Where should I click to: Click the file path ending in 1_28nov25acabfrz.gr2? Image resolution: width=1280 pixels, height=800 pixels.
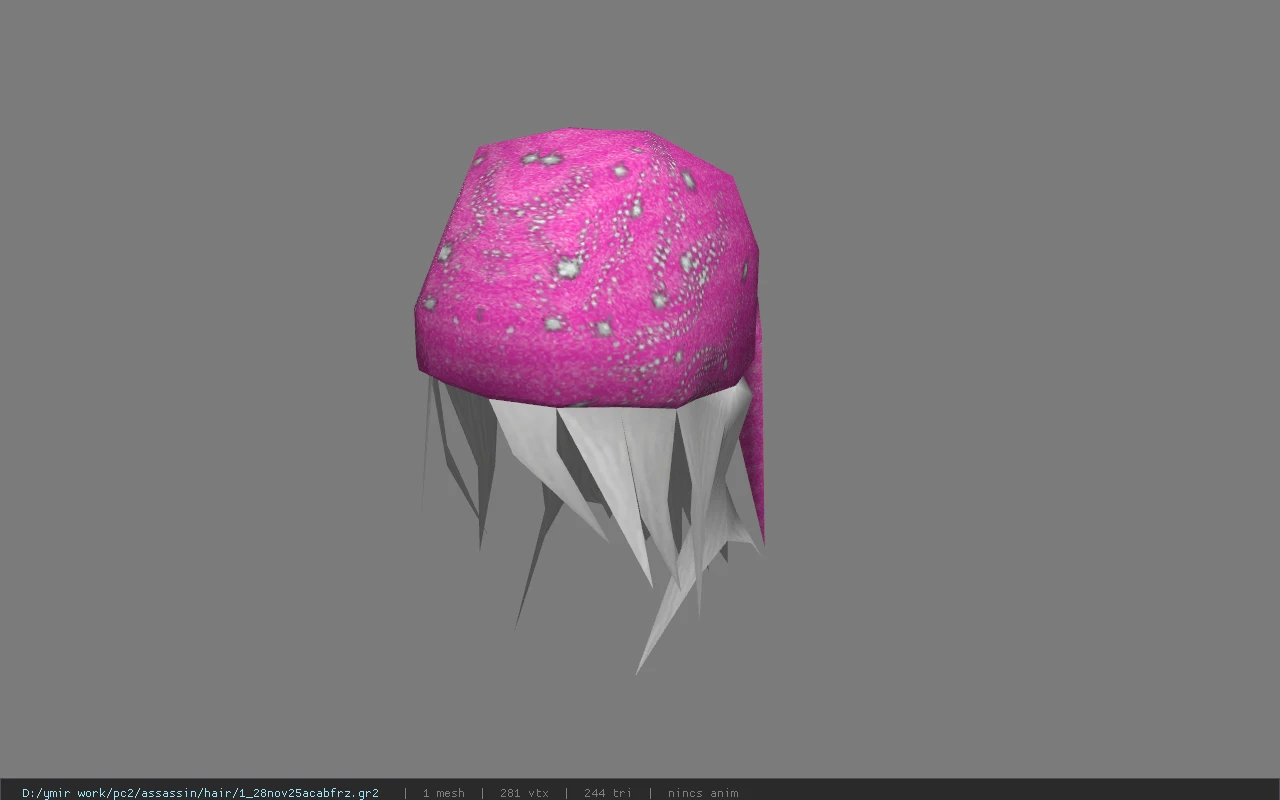tap(200, 793)
